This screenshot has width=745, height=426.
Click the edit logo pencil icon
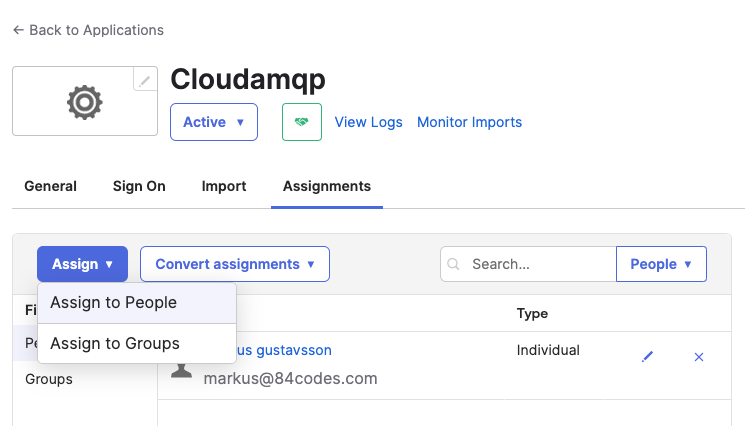tap(145, 79)
